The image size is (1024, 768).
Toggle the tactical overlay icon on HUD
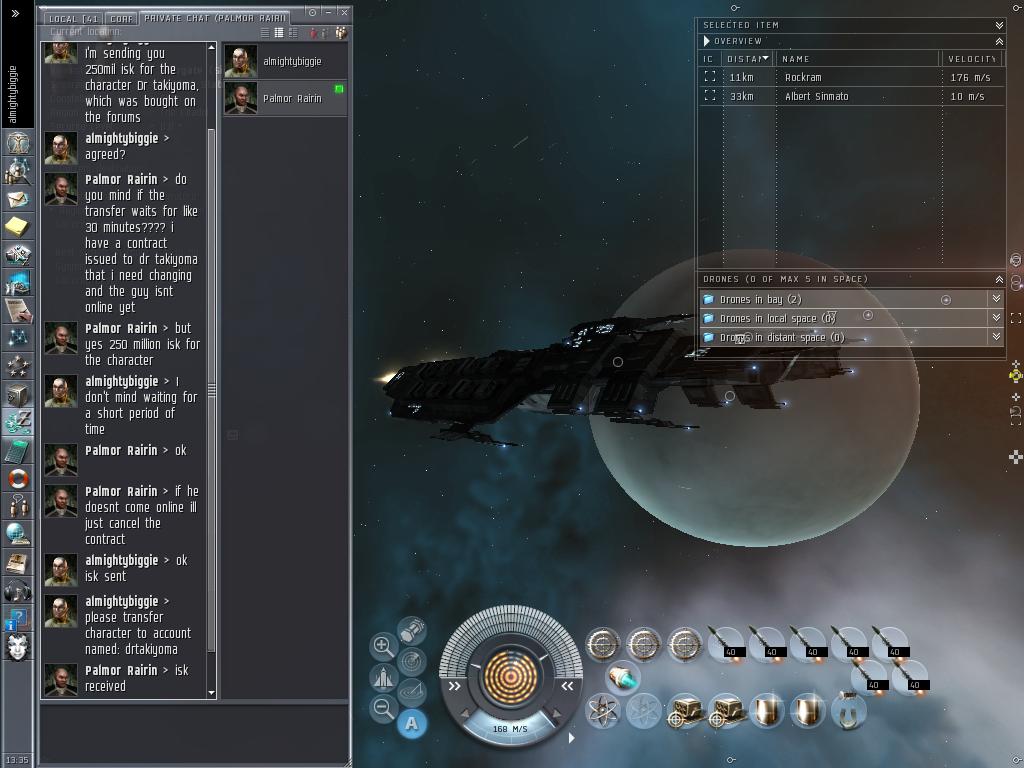[411, 691]
